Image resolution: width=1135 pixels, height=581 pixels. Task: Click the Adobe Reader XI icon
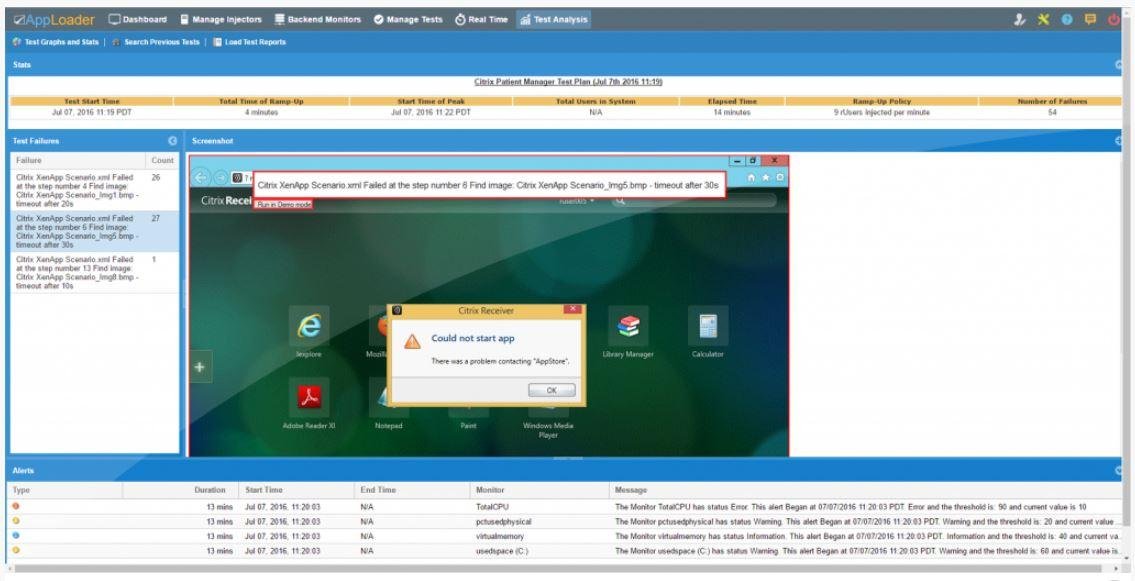(x=309, y=397)
